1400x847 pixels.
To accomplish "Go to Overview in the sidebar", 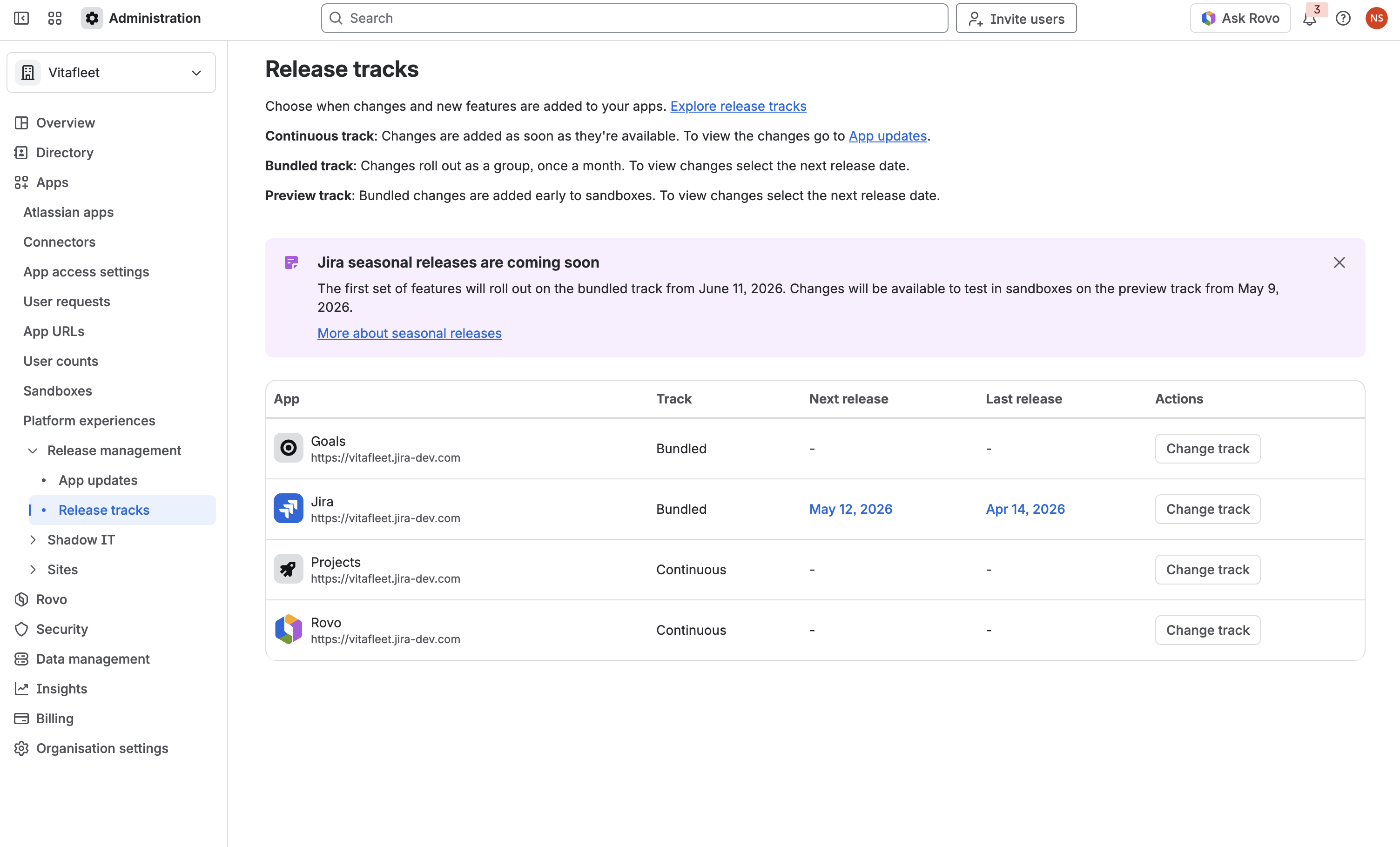I will (111, 123).
